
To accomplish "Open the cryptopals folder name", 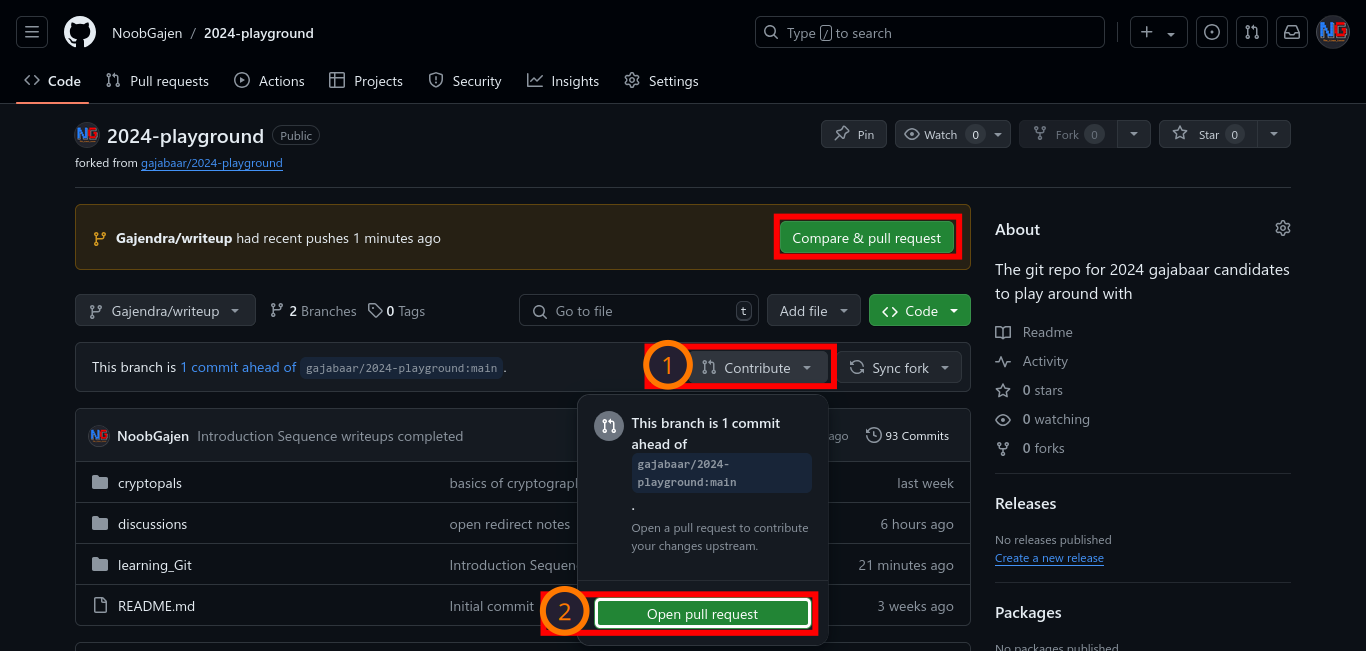I will tap(150, 483).
